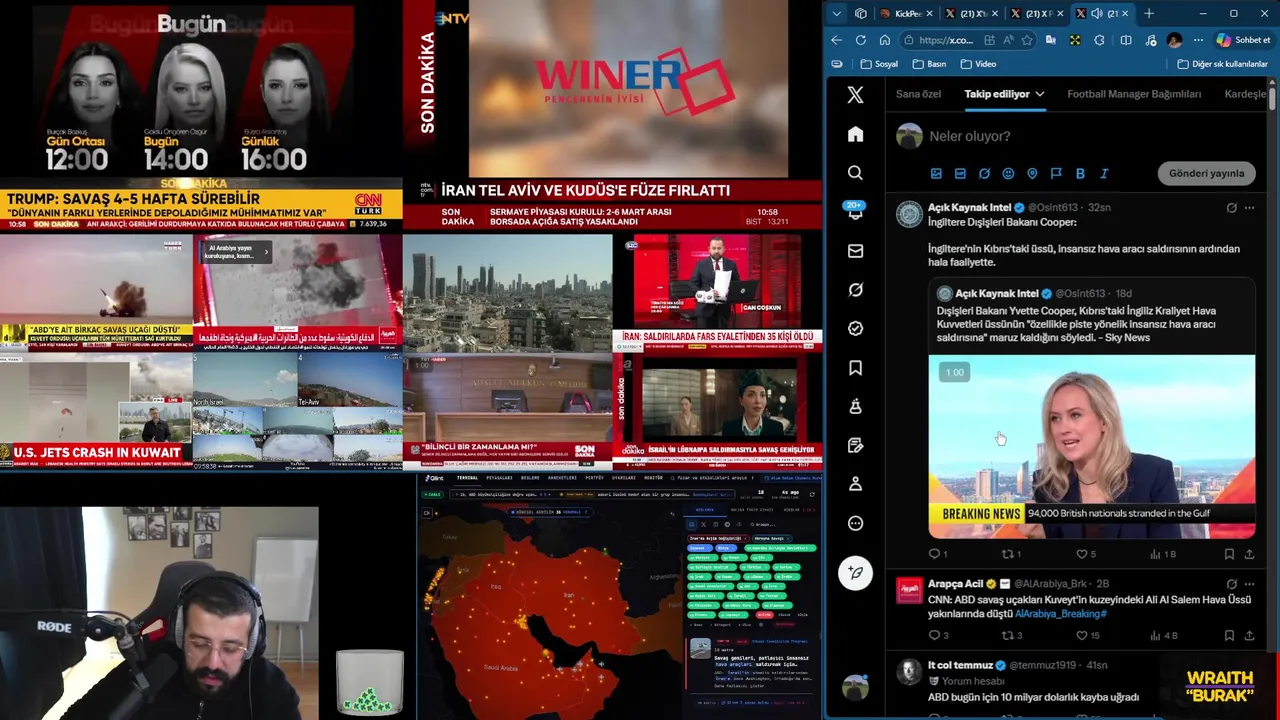This screenshot has height=720, width=1280.
Task: Open split screen view in browser toolbar
Action: pyautogui.click(x=1126, y=40)
